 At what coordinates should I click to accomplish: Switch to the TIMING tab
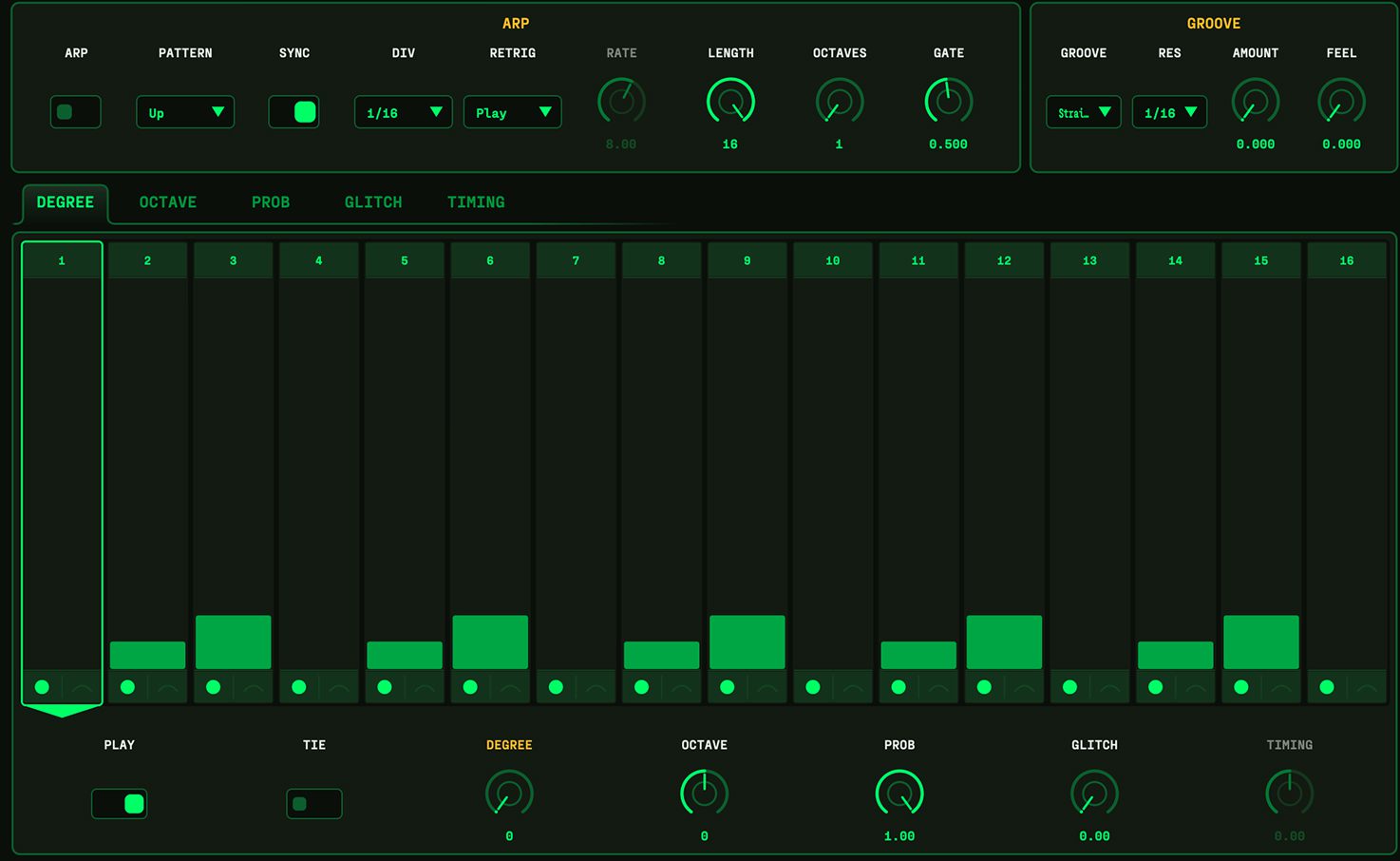coord(476,202)
